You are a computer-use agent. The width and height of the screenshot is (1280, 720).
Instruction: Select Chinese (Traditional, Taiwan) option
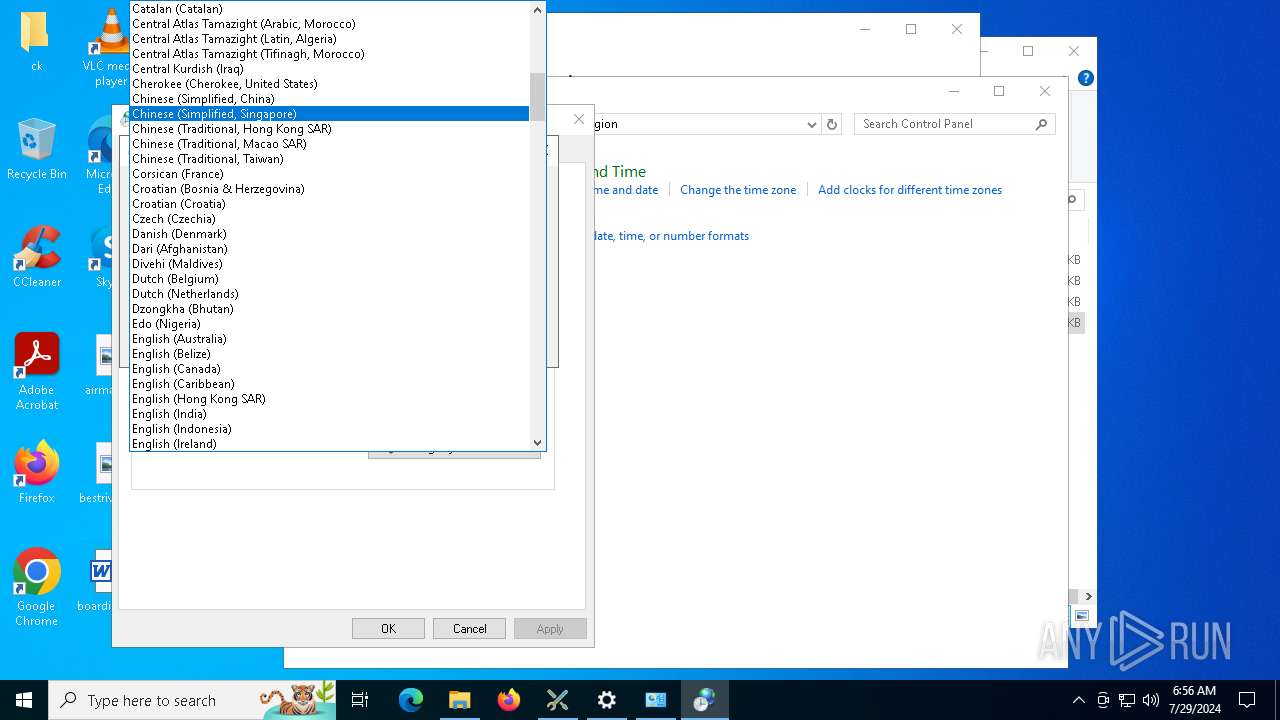[329, 159]
